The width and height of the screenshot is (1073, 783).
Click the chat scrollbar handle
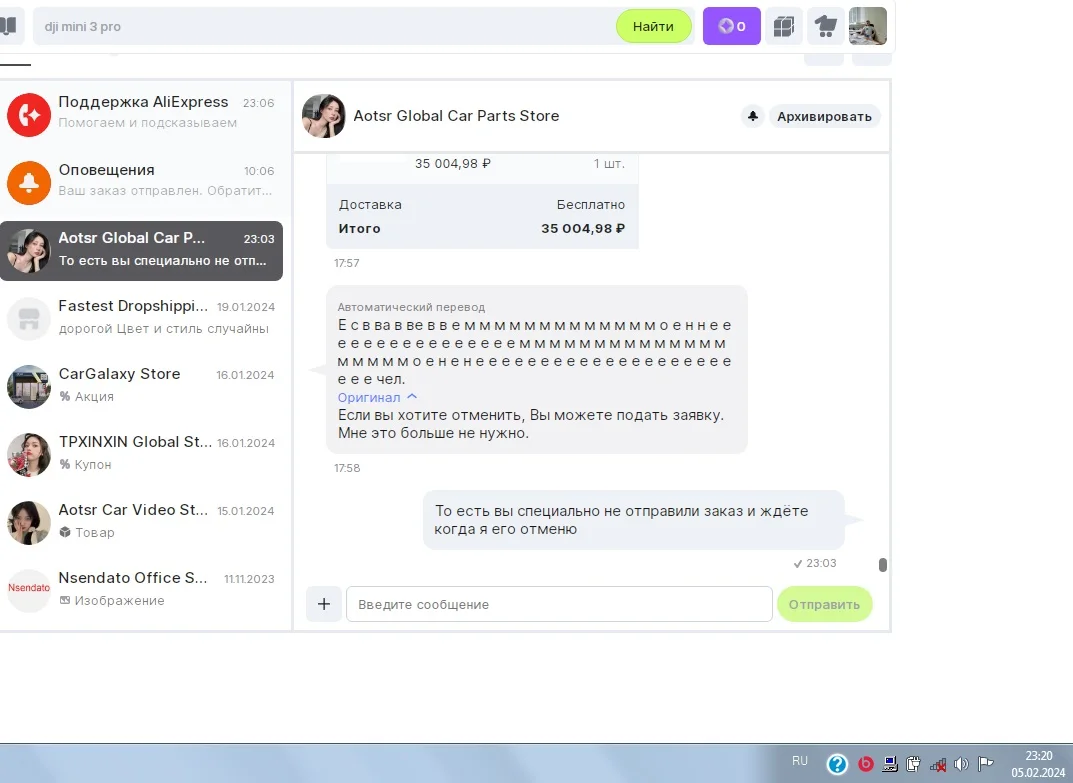(x=883, y=565)
